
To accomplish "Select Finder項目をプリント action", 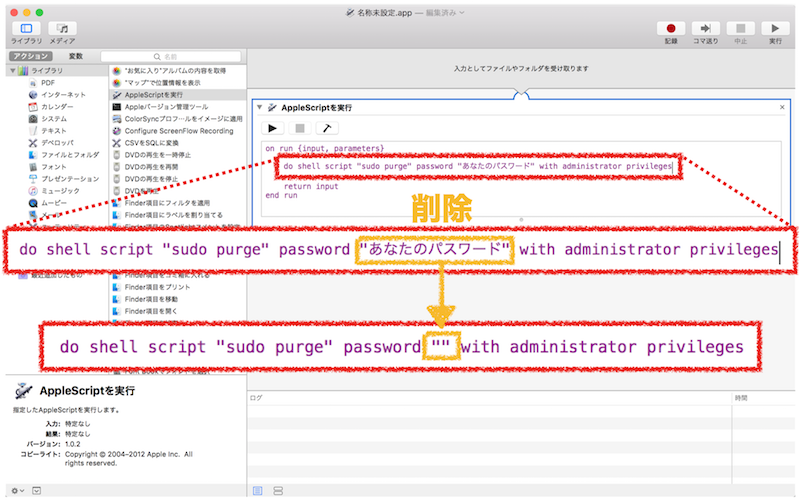I will pyautogui.click(x=157, y=287).
